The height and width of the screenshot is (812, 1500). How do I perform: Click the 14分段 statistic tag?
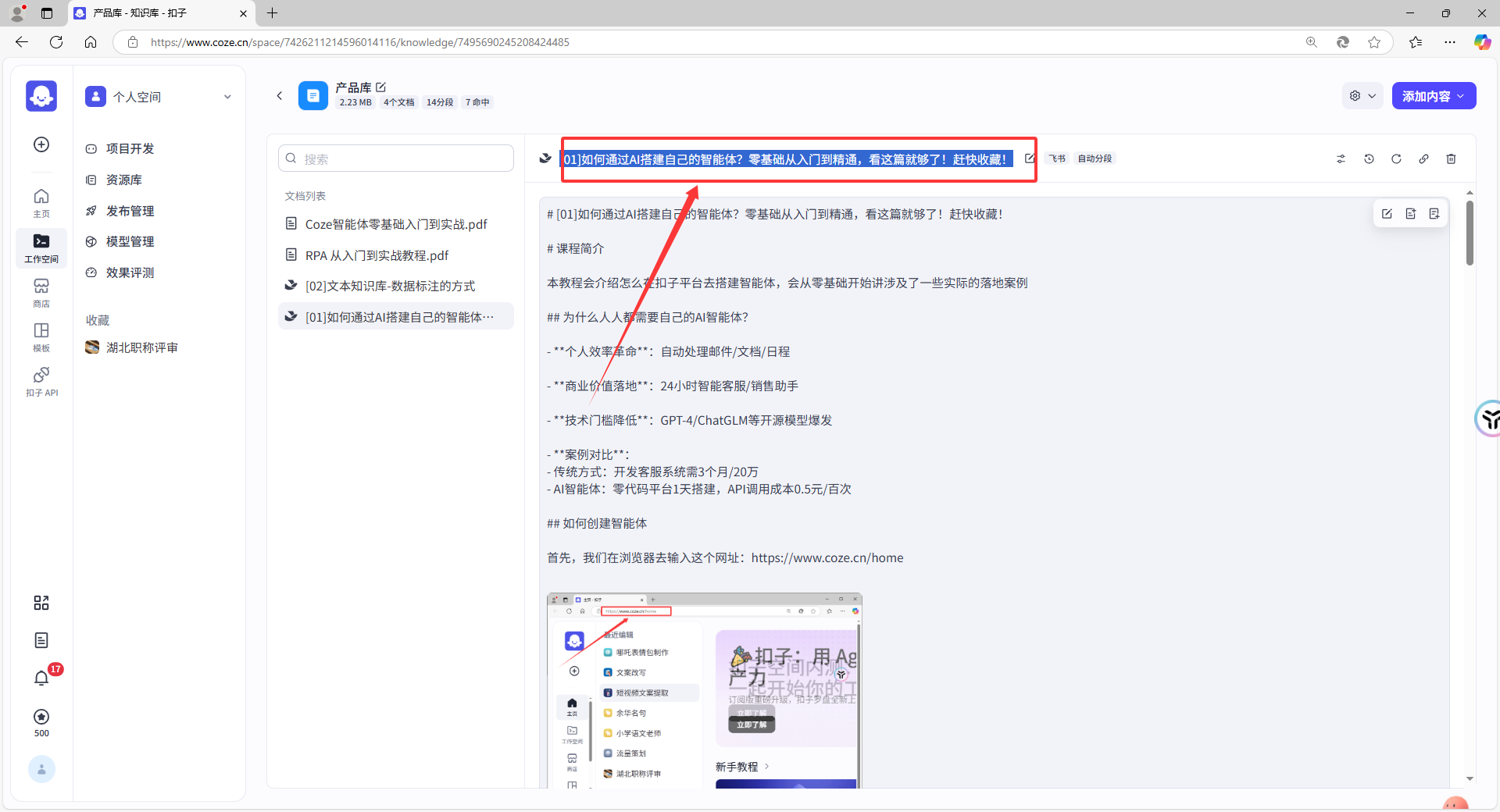pyautogui.click(x=440, y=102)
